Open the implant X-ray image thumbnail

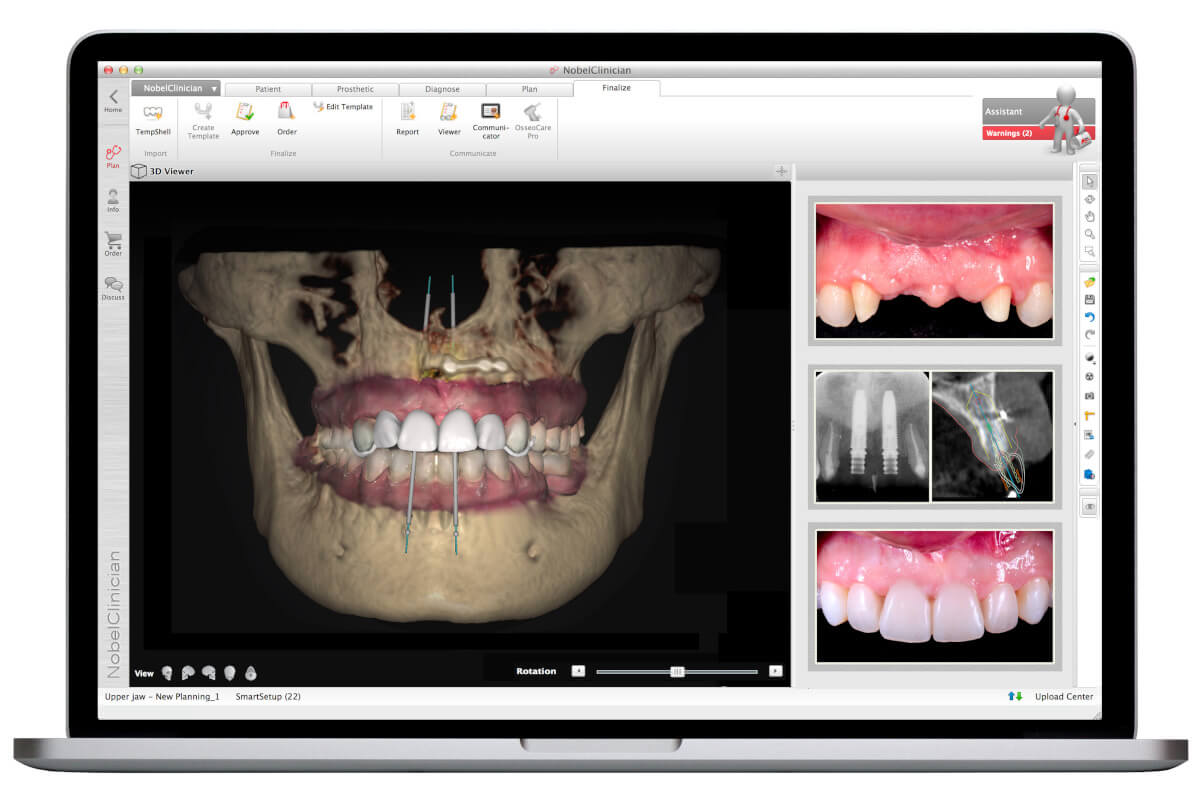872,436
